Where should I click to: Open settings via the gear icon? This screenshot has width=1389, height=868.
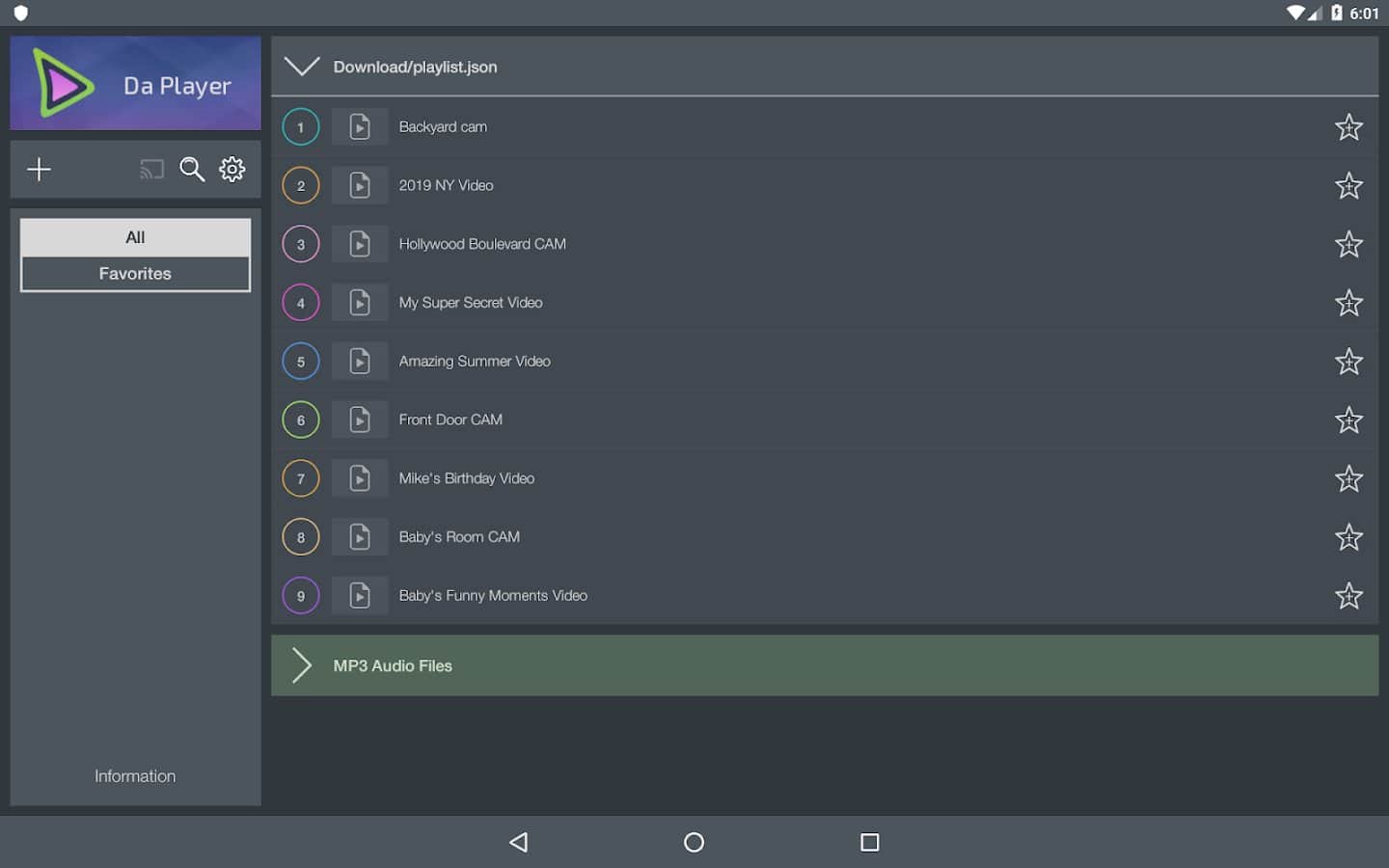point(232,170)
